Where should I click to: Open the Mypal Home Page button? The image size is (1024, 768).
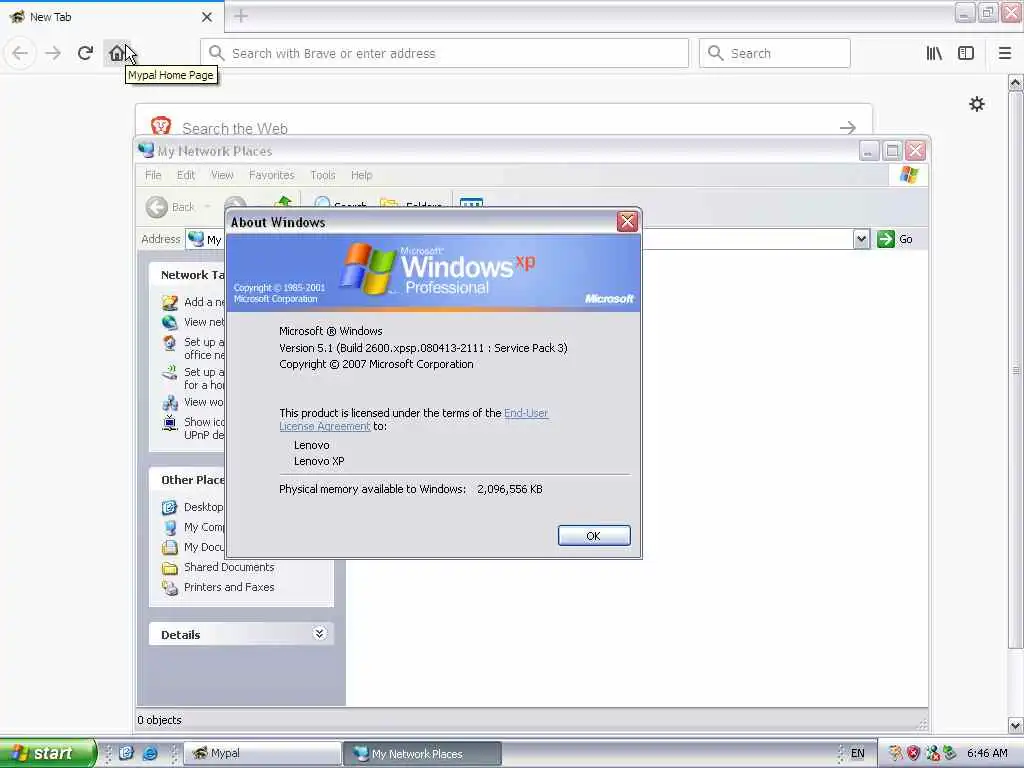(x=117, y=53)
